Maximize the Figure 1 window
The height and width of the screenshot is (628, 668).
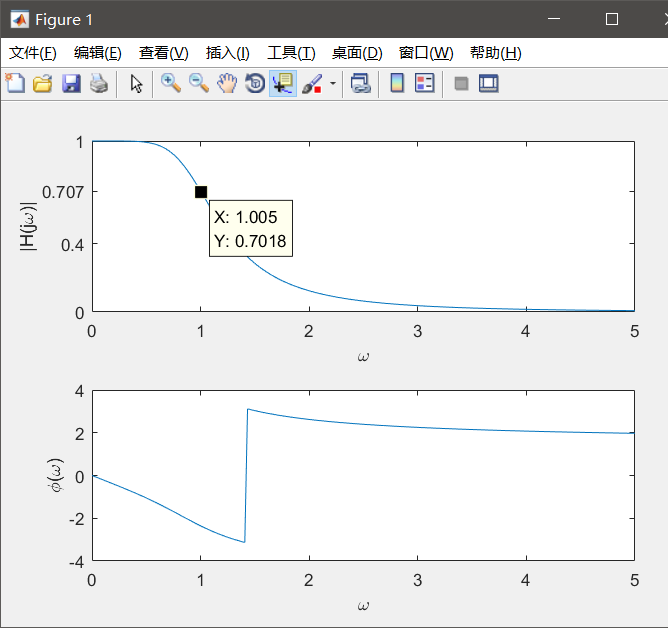point(612,19)
